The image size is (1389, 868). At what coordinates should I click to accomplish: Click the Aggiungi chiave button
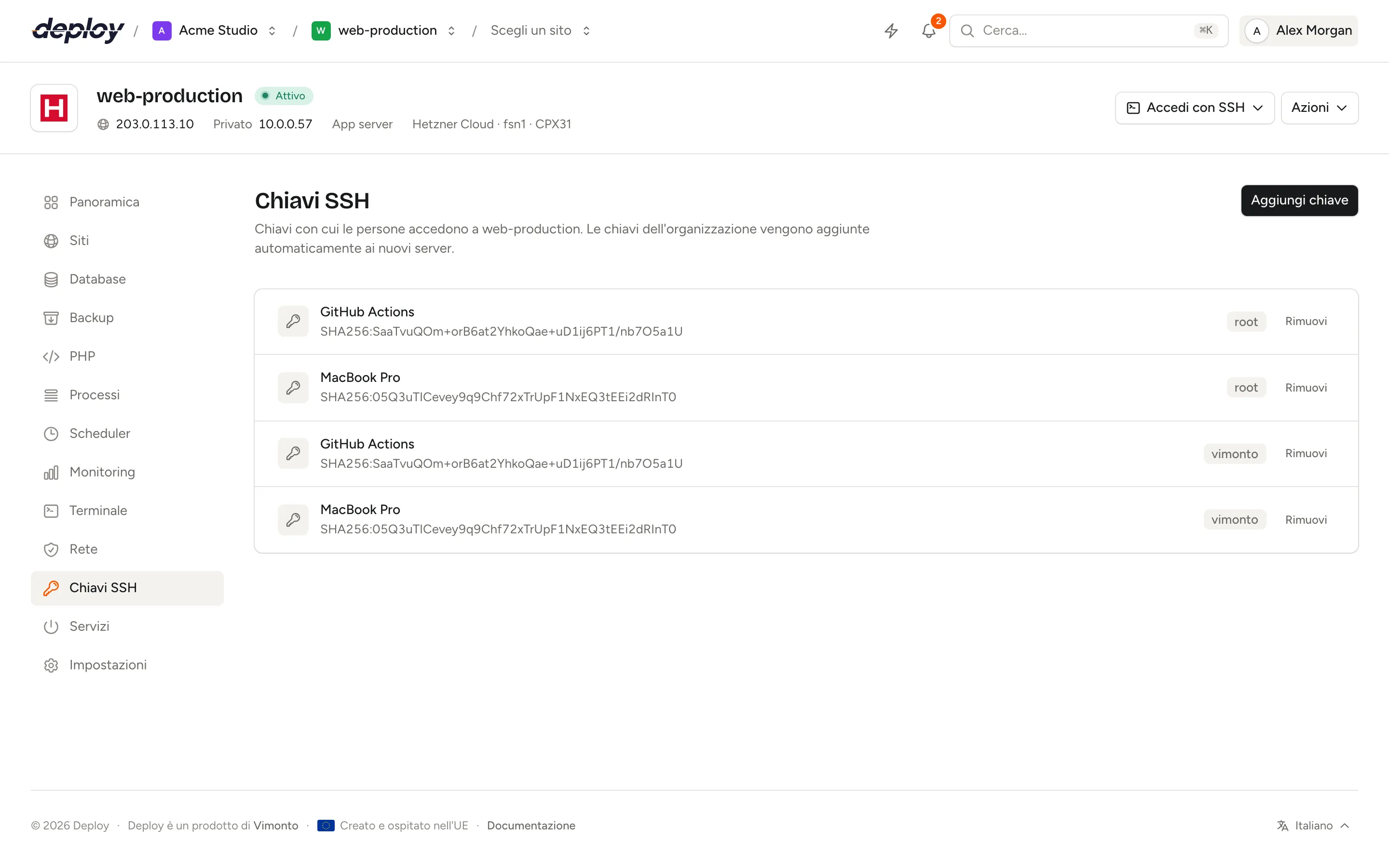pyautogui.click(x=1299, y=200)
